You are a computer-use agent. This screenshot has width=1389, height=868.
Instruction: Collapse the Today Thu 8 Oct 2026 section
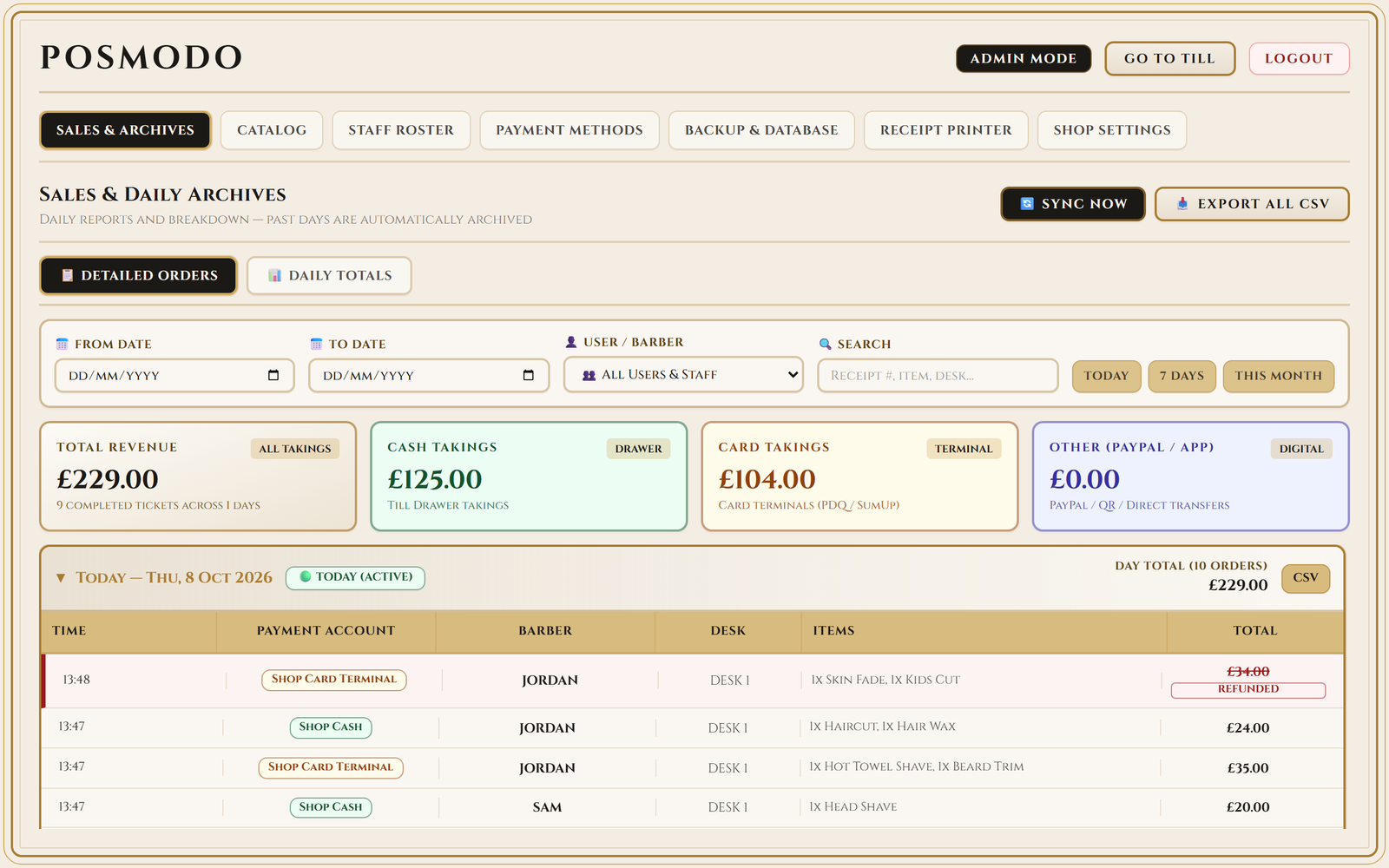(x=61, y=578)
